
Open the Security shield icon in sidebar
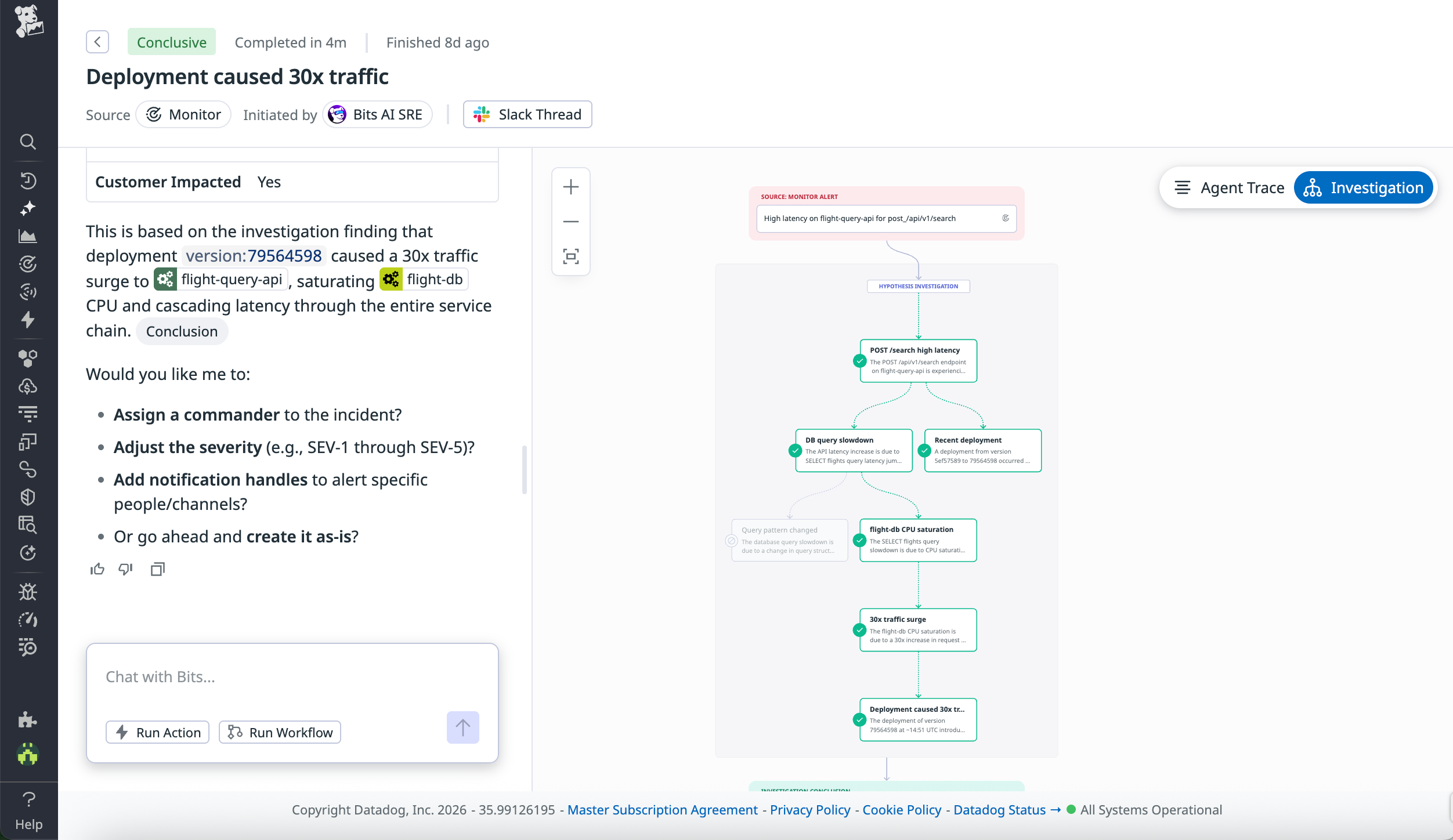coord(27,497)
